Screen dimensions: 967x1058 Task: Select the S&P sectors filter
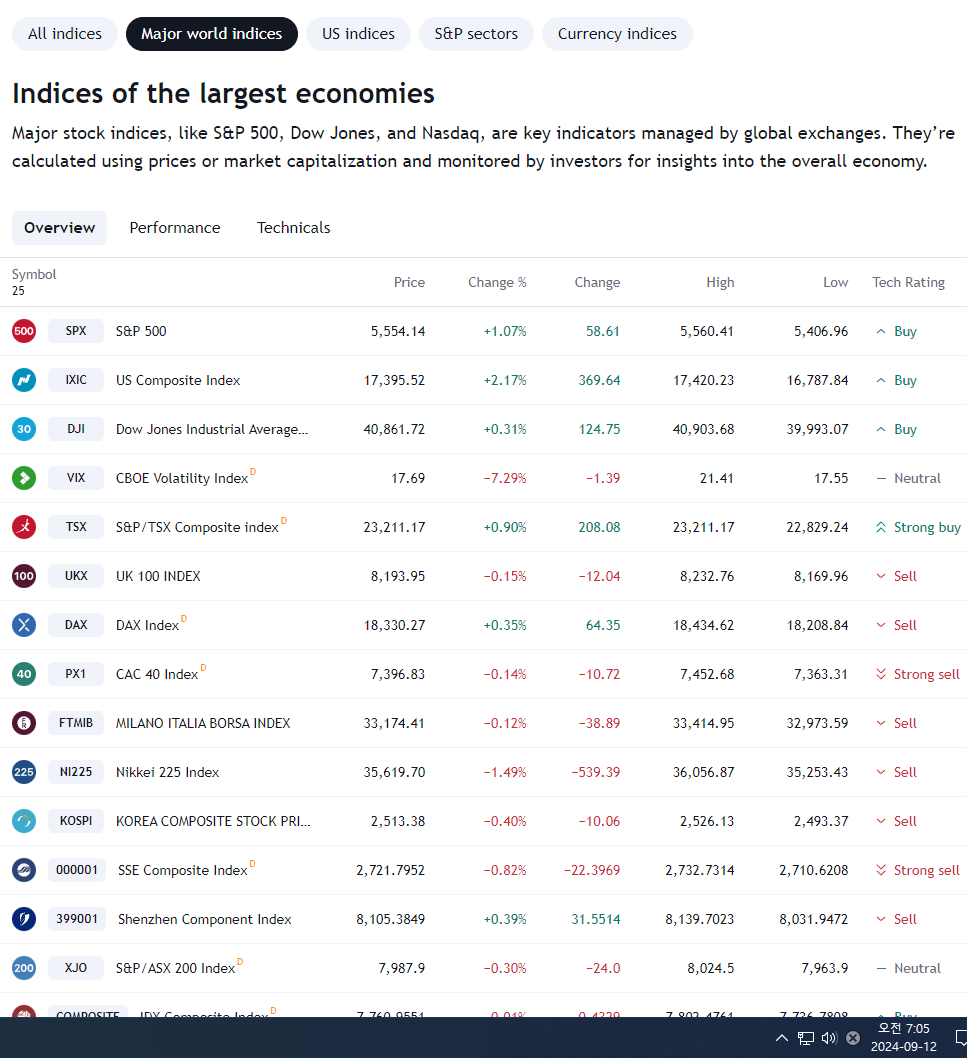tap(476, 34)
